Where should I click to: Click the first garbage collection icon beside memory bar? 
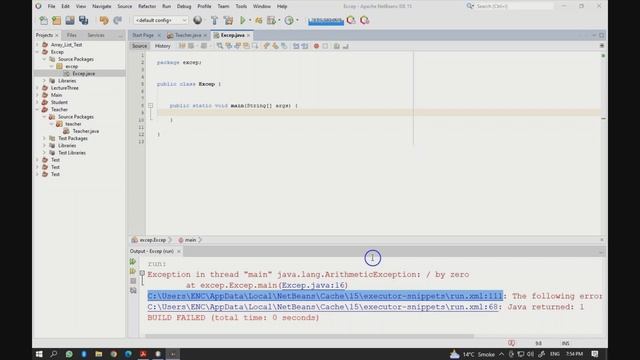point(351,20)
